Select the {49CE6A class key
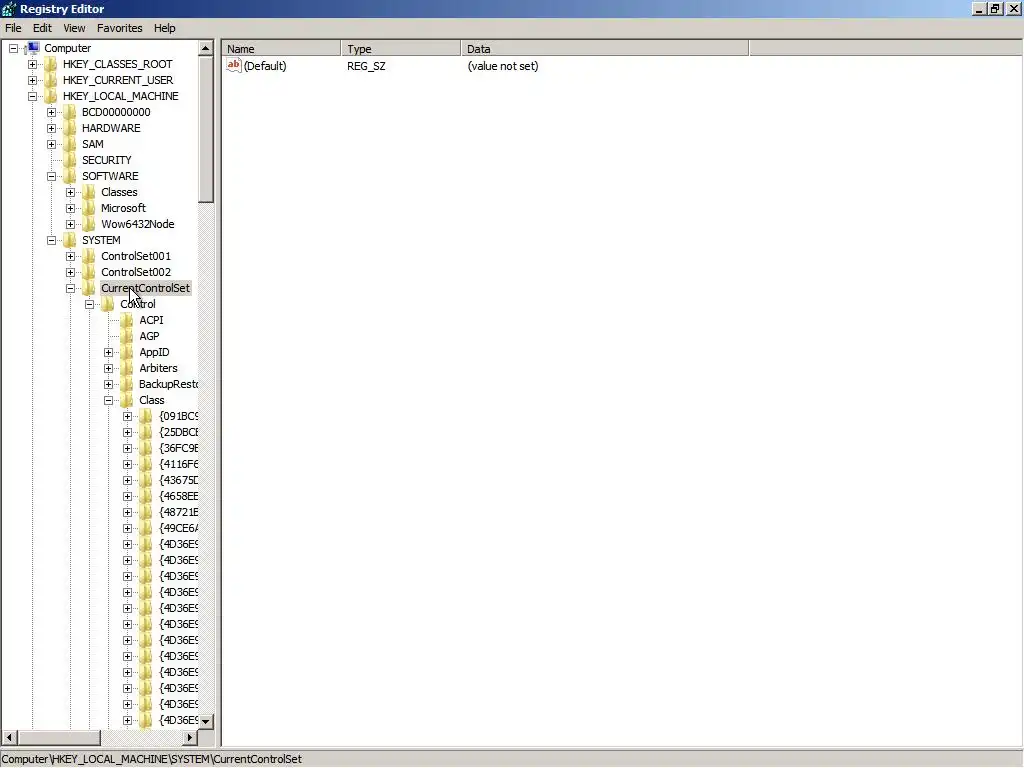1024x768 pixels. point(178,528)
